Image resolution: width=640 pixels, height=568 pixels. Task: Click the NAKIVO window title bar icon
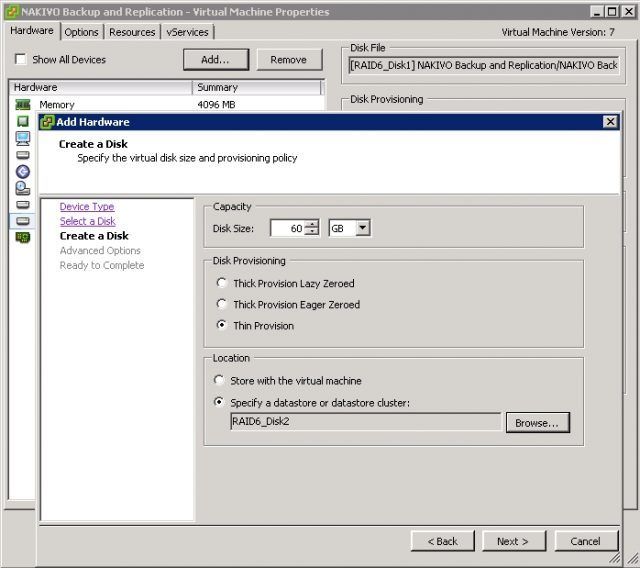[11, 11]
